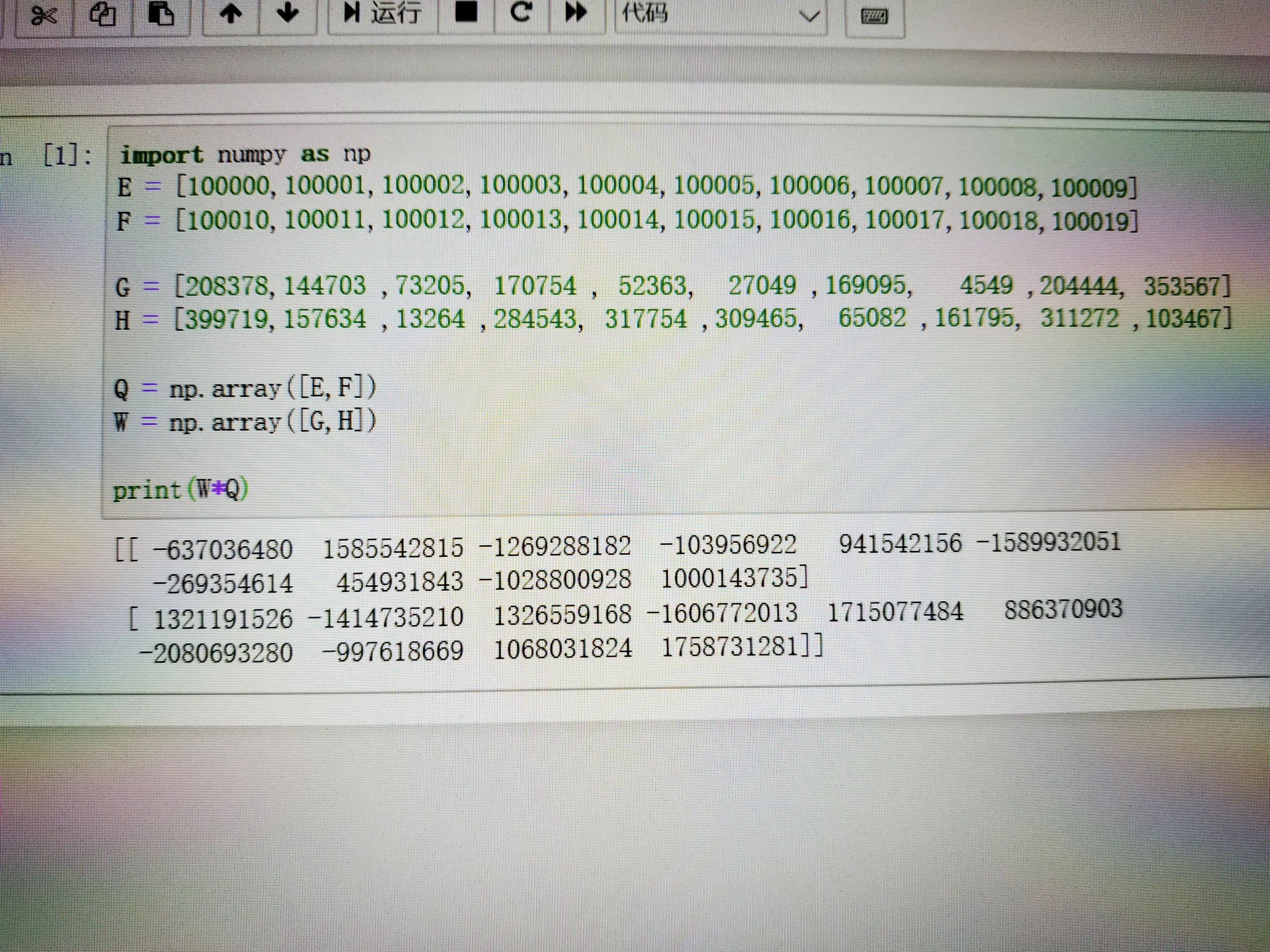Viewport: 1270px width, 952px height.
Task: Copy the selected cell
Action: pyautogui.click(x=102, y=16)
